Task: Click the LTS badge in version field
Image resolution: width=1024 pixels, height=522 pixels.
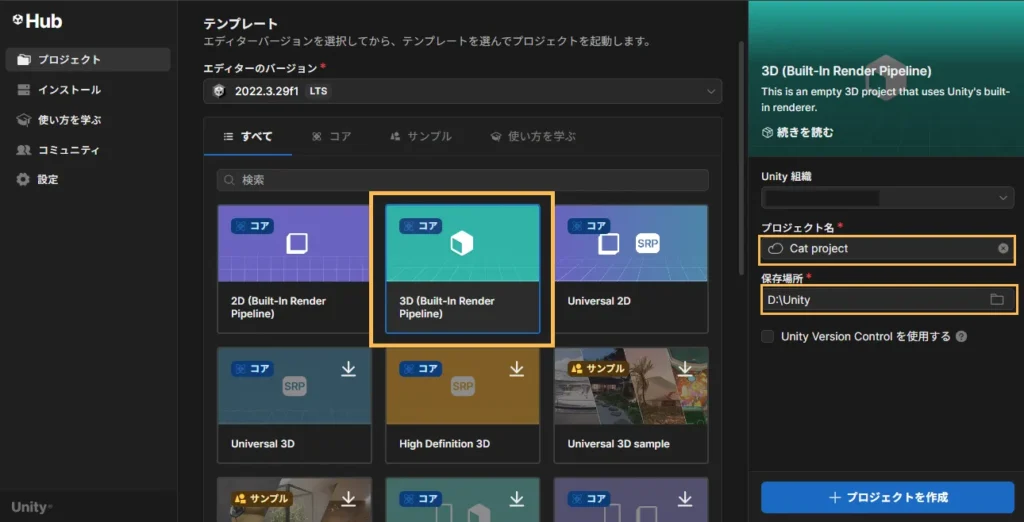Action: pyautogui.click(x=319, y=91)
